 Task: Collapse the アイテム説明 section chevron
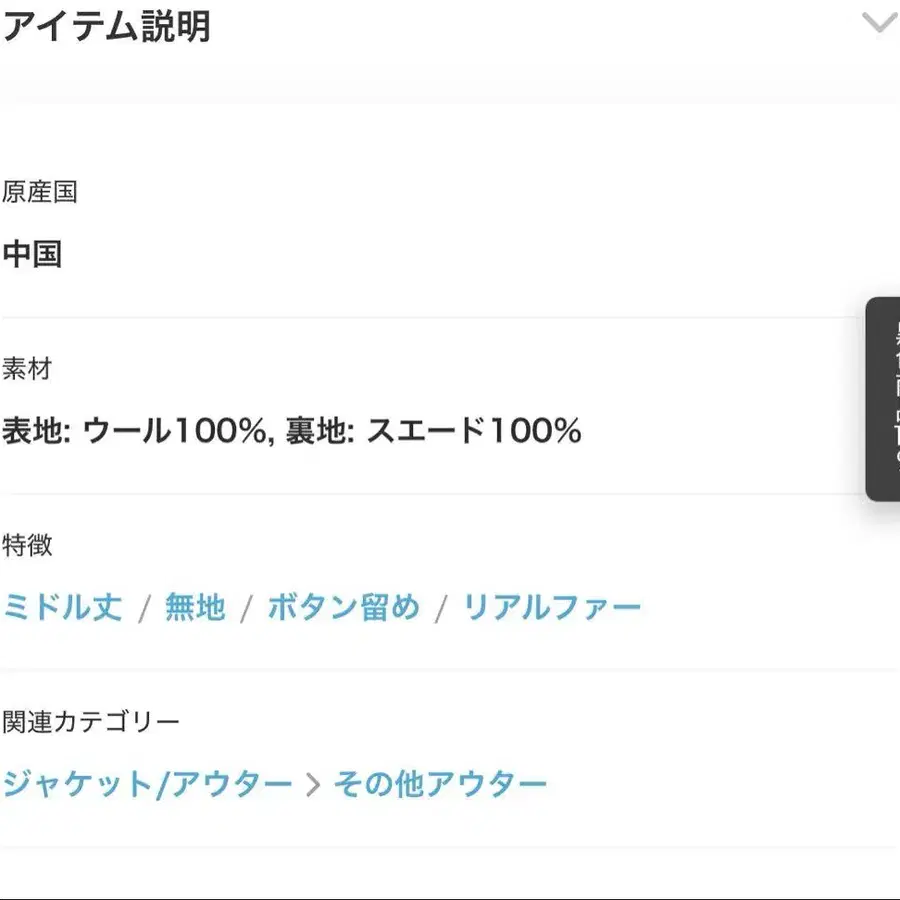pos(878,23)
